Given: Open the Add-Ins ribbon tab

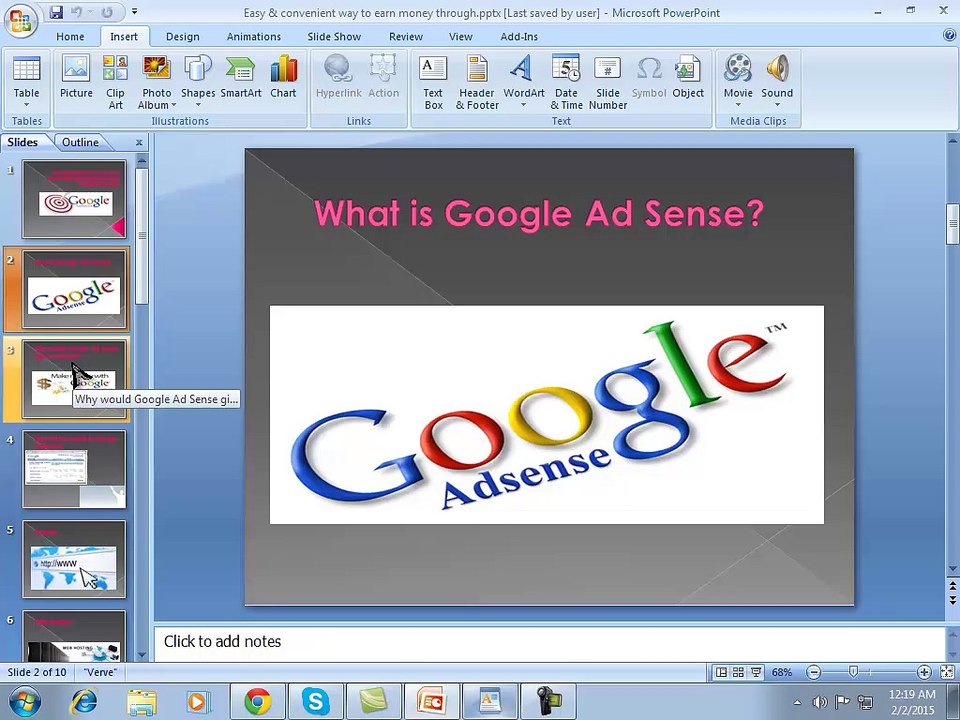Looking at the screenshot, I should [519, 37].
